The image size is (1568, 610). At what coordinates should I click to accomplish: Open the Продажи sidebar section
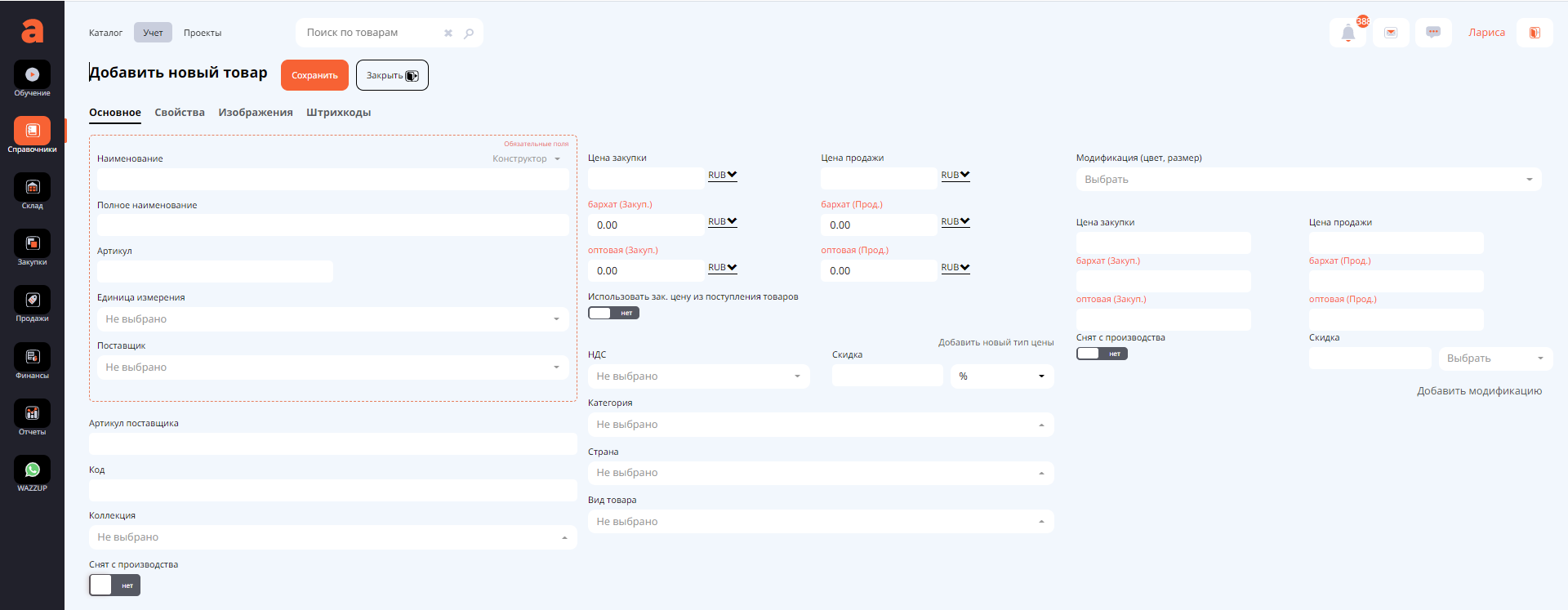(x=32, y=301)
